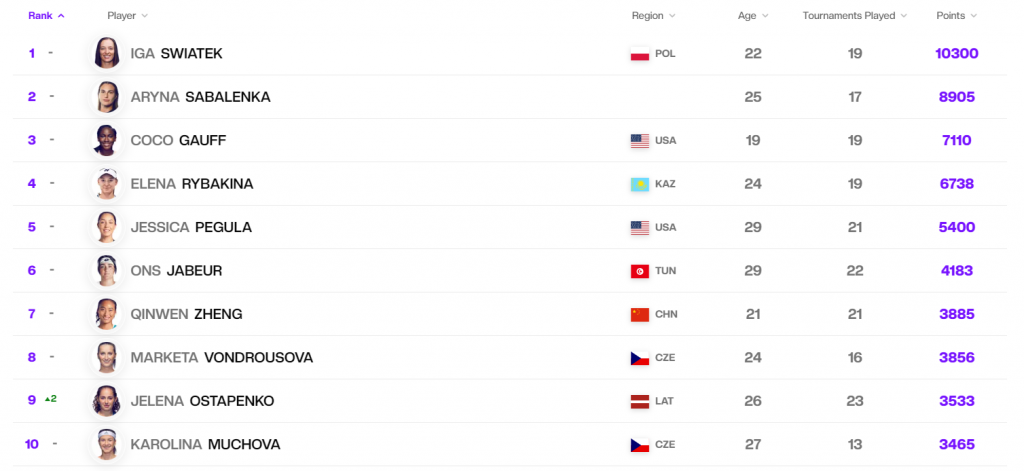Expand the Player column sort dropdown

pos(145,16)
